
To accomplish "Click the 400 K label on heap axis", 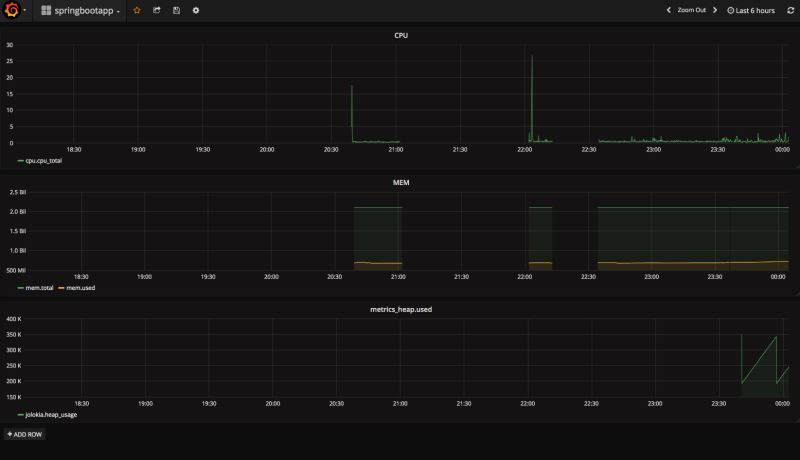I will pyautogui.click(x=14, y=319).
